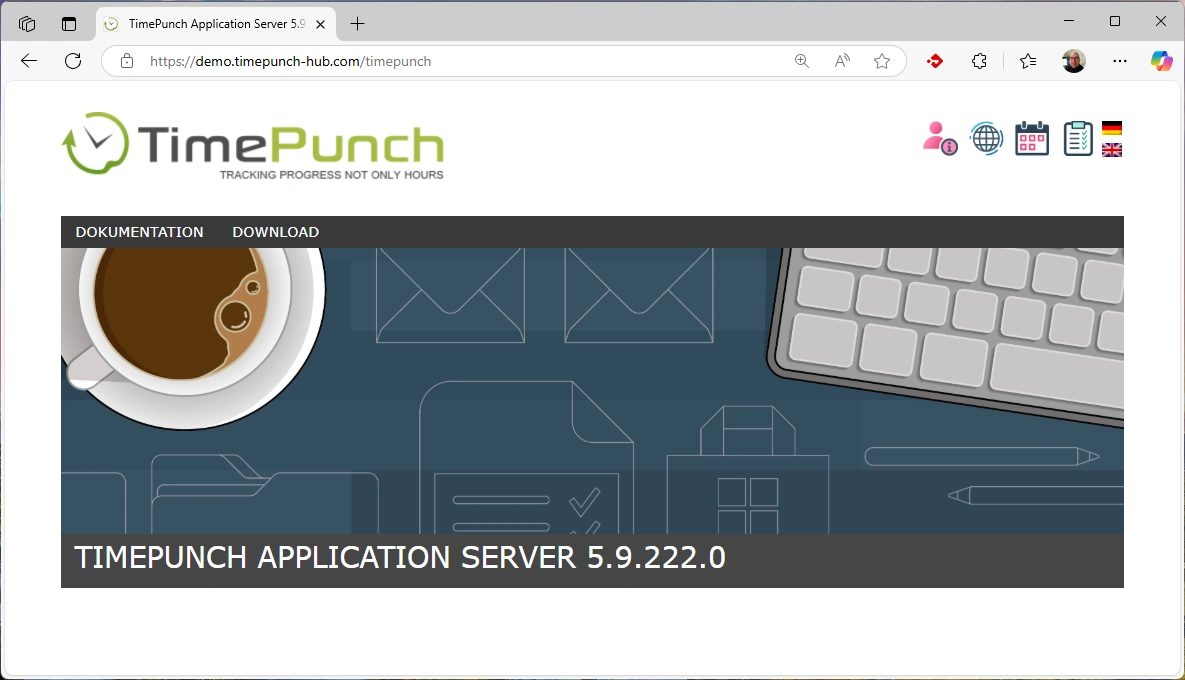Click the zoom magnifier in address bar

coord(802,61)
